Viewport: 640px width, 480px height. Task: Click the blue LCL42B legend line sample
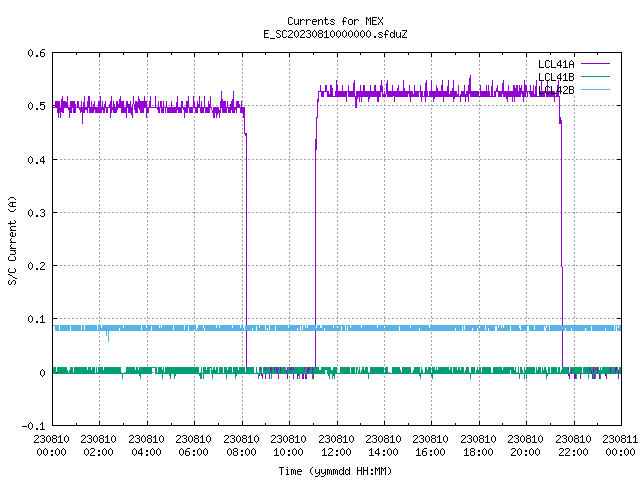coord(595,89)
